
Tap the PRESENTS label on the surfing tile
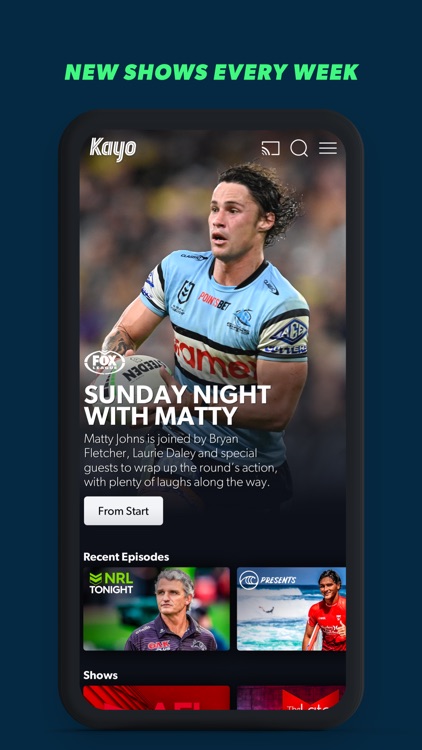(278, 580)
